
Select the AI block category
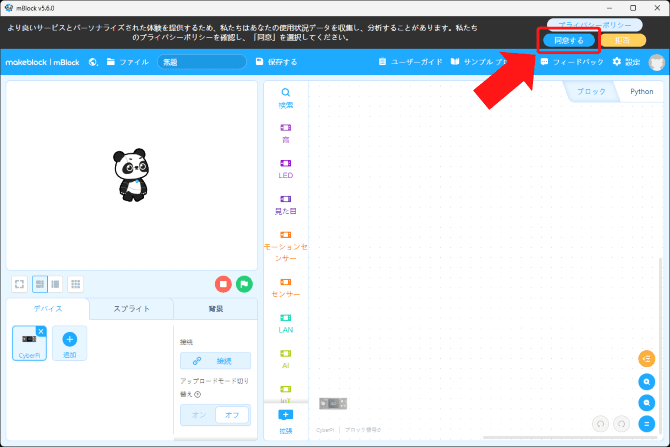coord(286,359)
